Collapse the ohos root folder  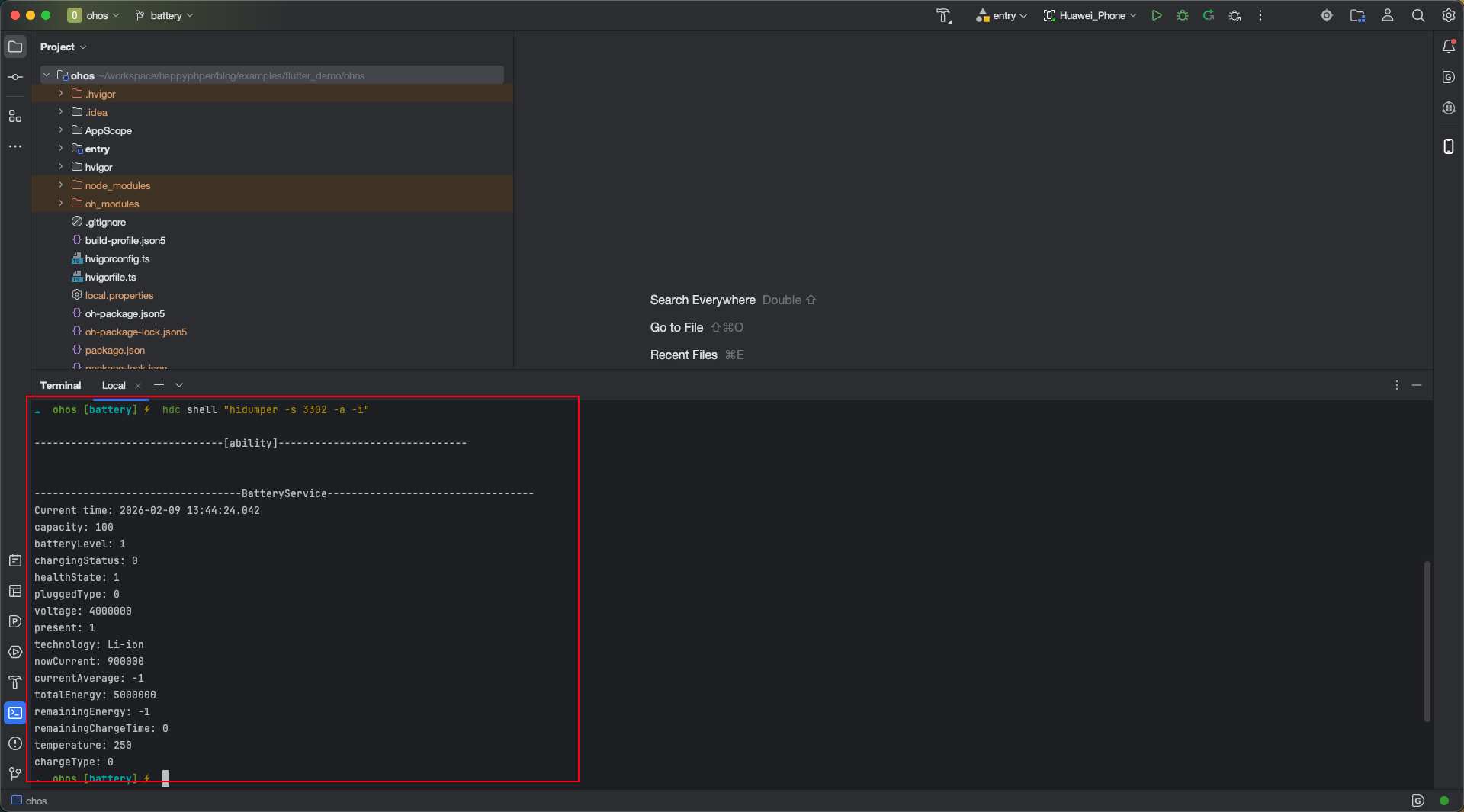[47, 75]
